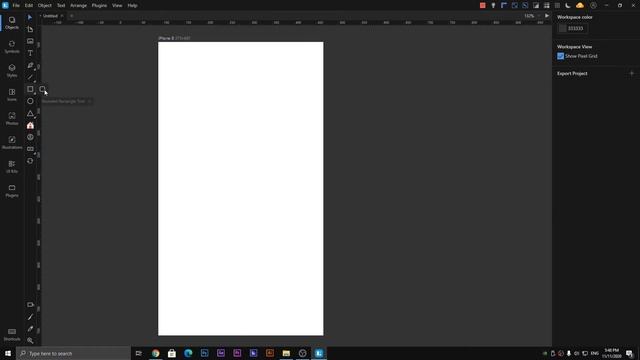Open the Arrange menu
The width and height of the screenshot is (640, 360).
tap(78, 5)
